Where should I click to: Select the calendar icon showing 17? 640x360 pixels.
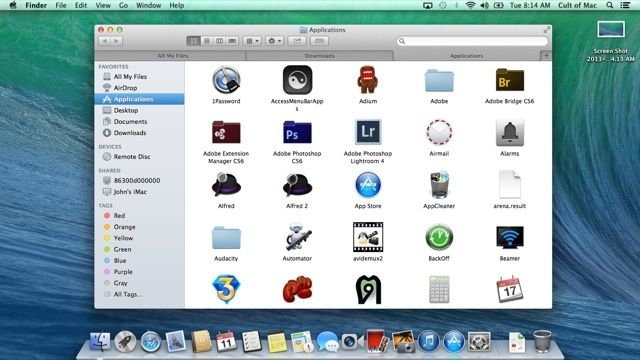pos(510,289)
